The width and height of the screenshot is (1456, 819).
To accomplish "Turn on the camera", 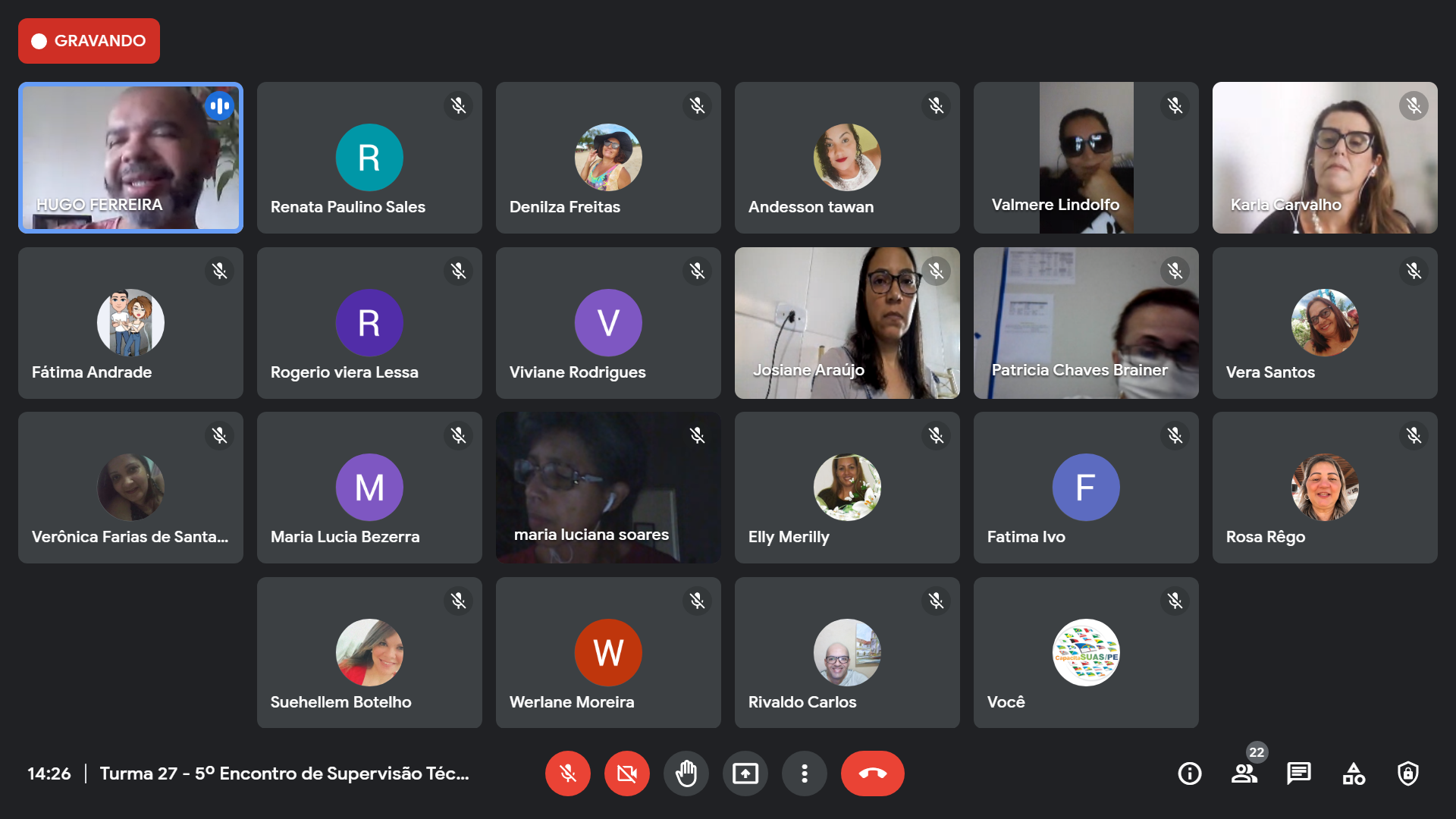I will point(626,773).
